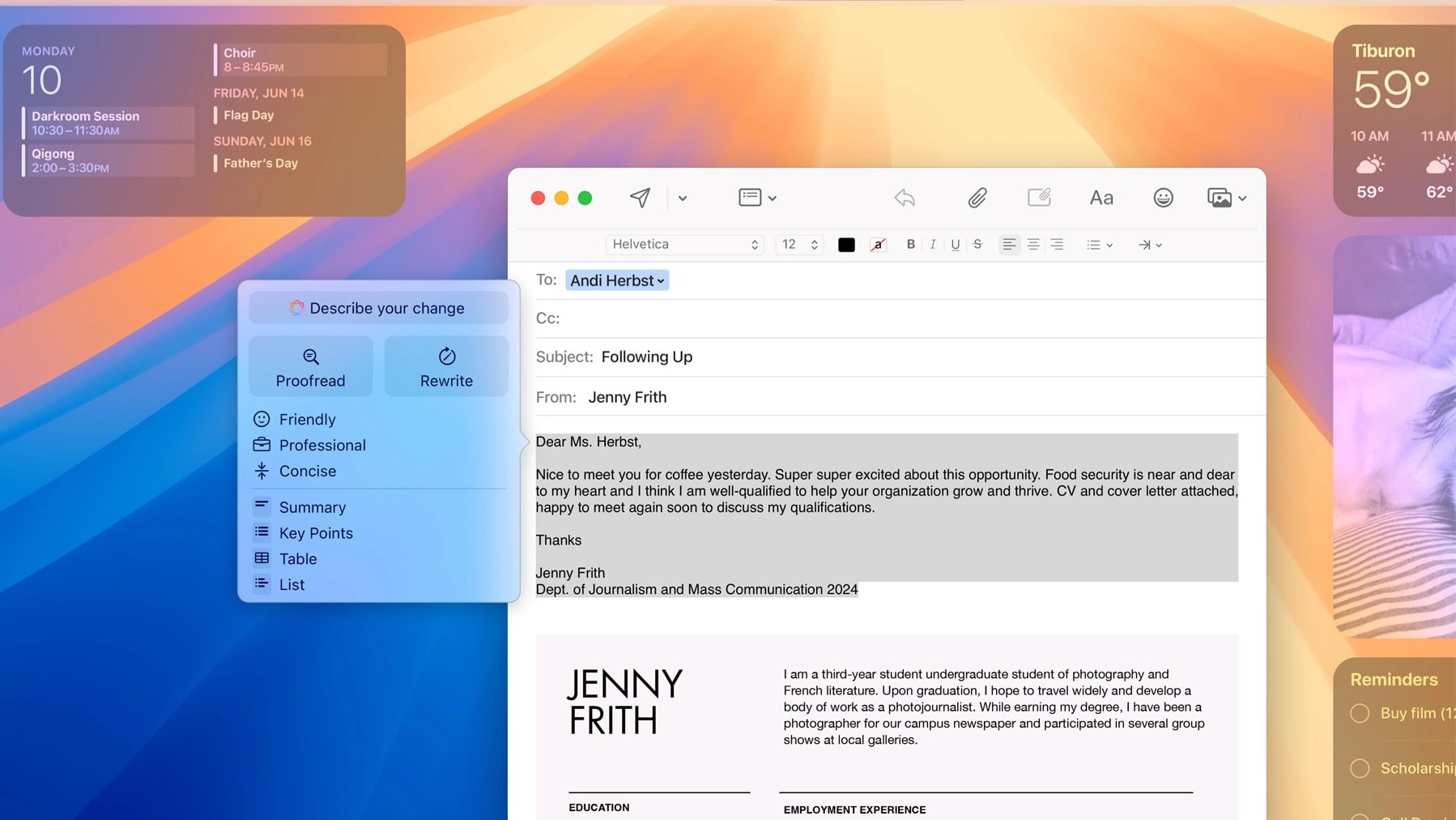Select the Proofread writing tool

click(x=310, y=366)
